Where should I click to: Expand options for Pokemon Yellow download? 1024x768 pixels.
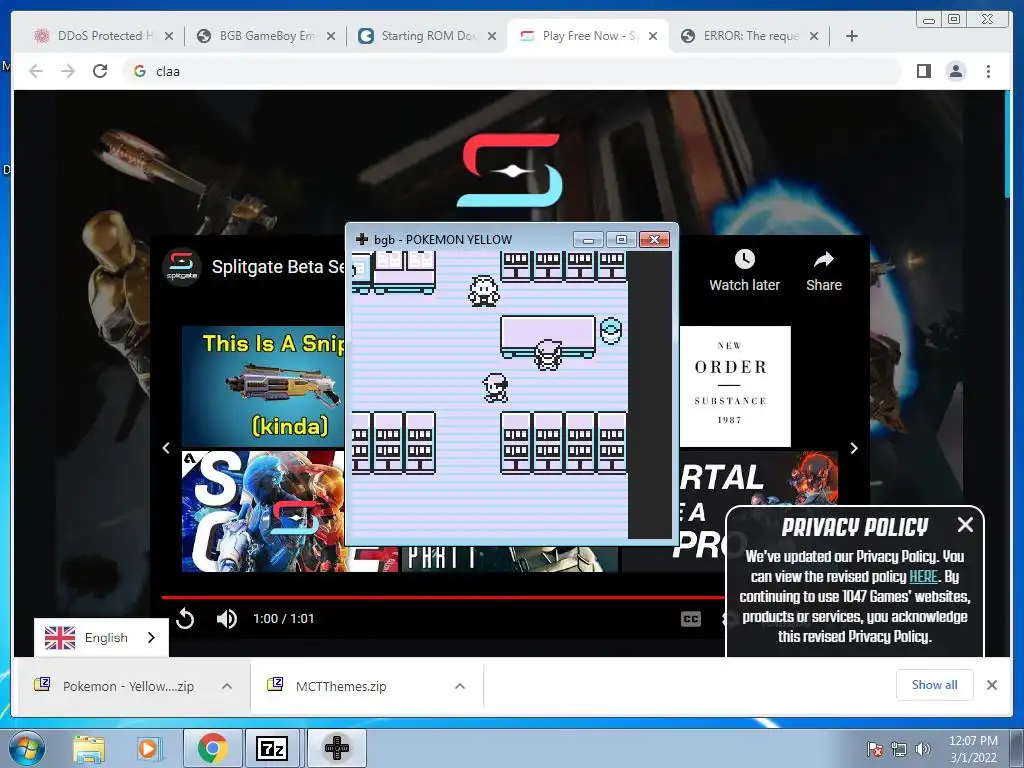tap(227, 686)
